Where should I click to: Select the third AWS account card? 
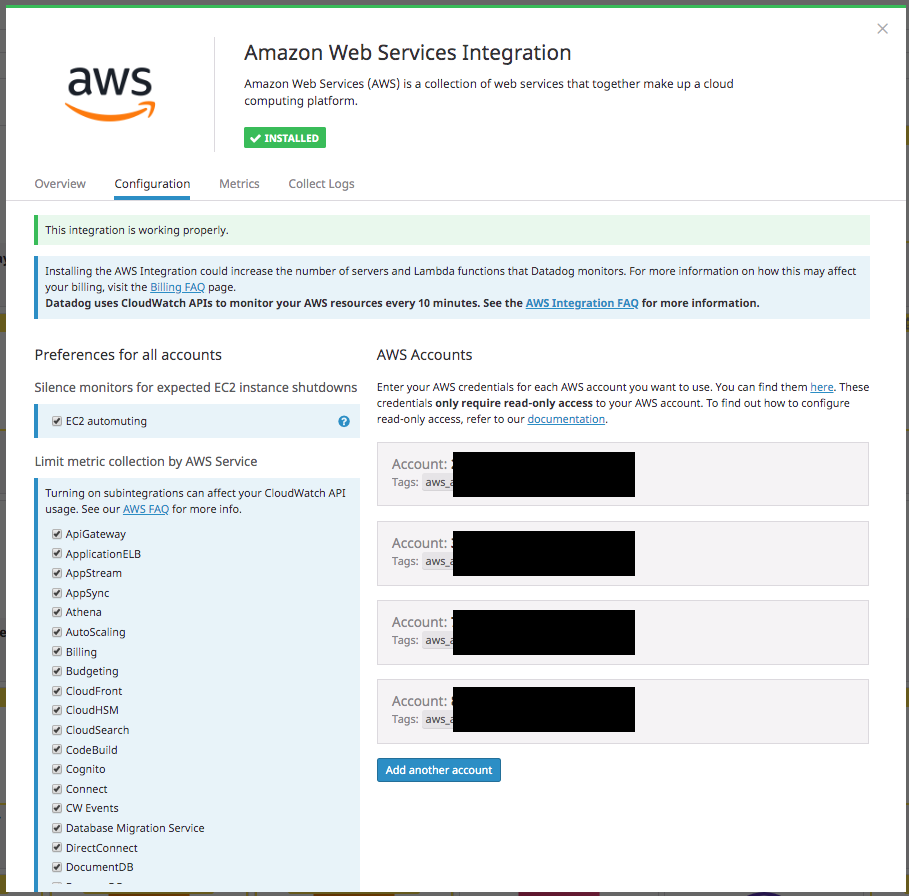pos(623,632)
